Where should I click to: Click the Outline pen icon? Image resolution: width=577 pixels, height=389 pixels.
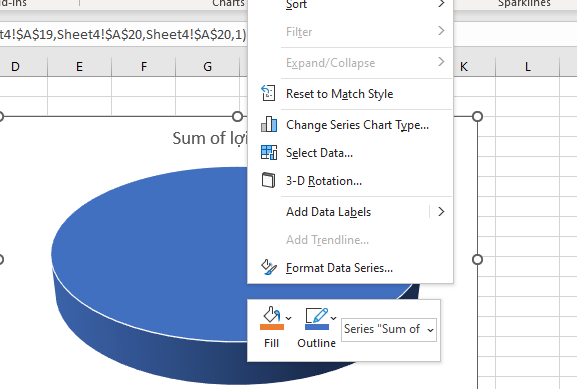(316, 315)
